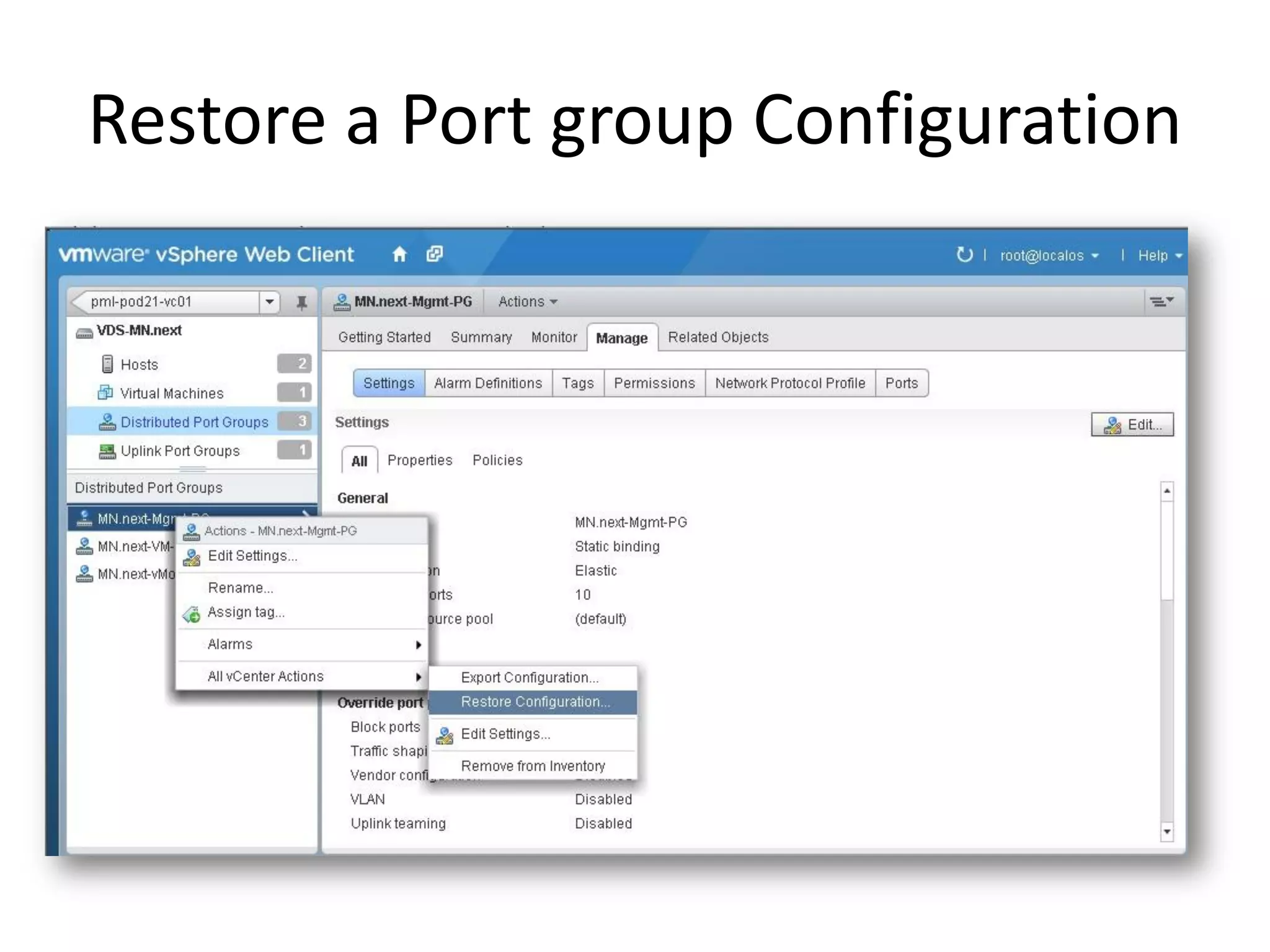Click the Hosts count badge 2
Image resolution: width=1270 pixels, height=952 pixels.
295,363
